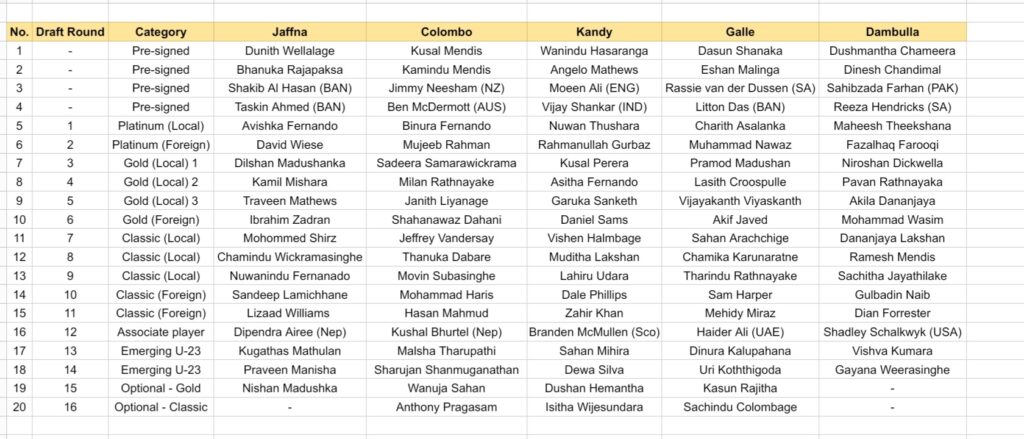
Task: Select the Kandy header cell
Action: (x=594, y=31)
